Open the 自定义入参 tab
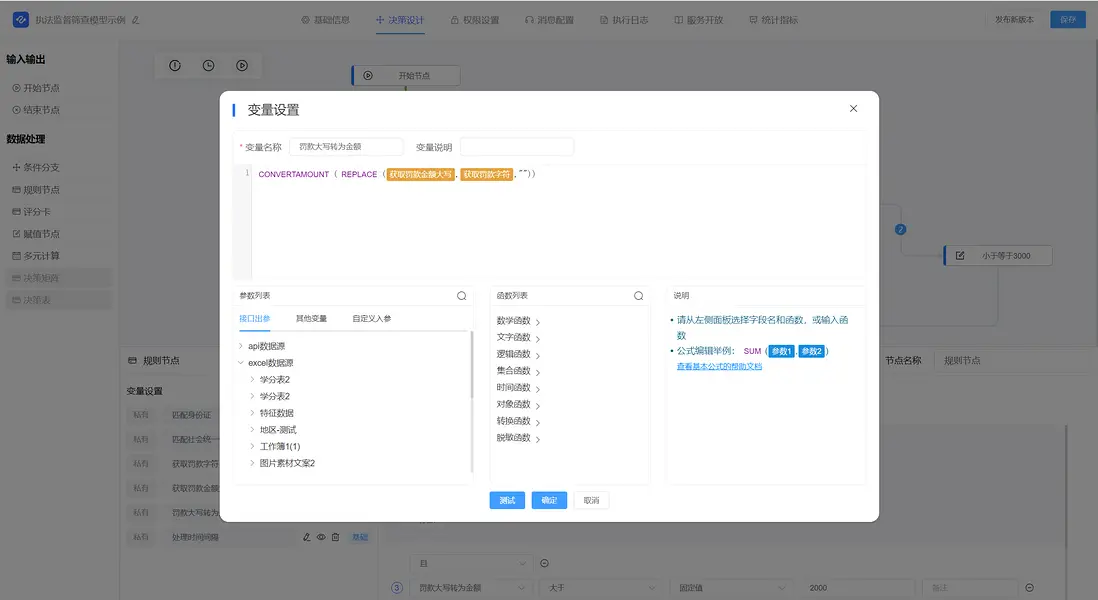Image resolution: width=1098 pixels, height=600 pixels. point(371,319)
